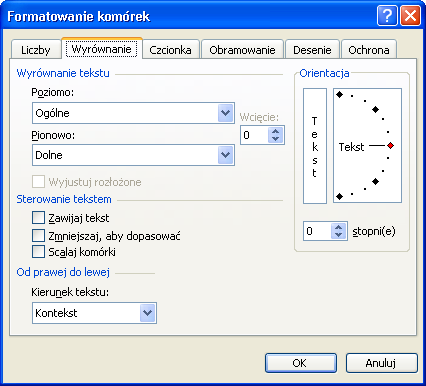
Task: Increase the Wcięcie spinner value
Action: [275, 131]
